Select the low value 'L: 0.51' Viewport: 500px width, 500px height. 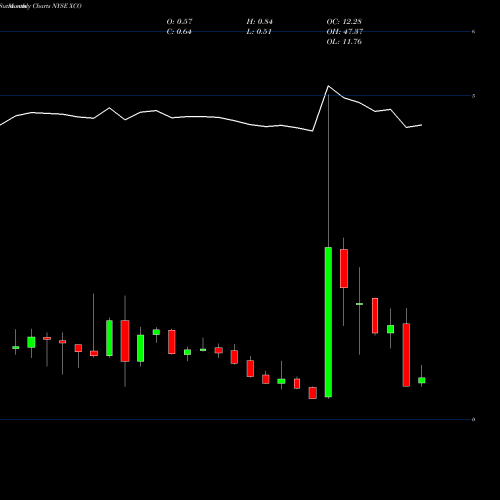[x=259, y=32]
